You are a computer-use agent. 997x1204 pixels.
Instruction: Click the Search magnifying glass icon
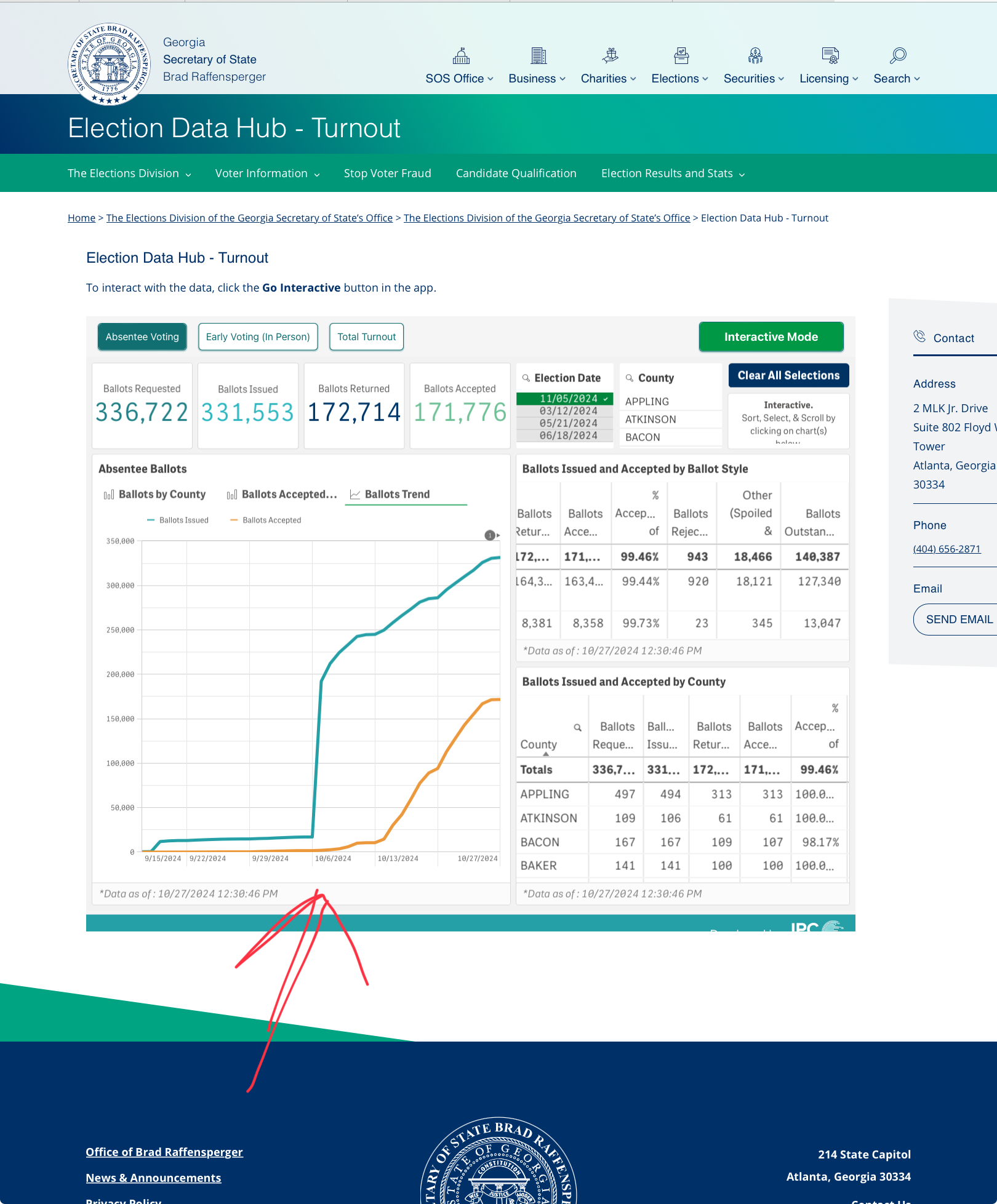point(898,56)
